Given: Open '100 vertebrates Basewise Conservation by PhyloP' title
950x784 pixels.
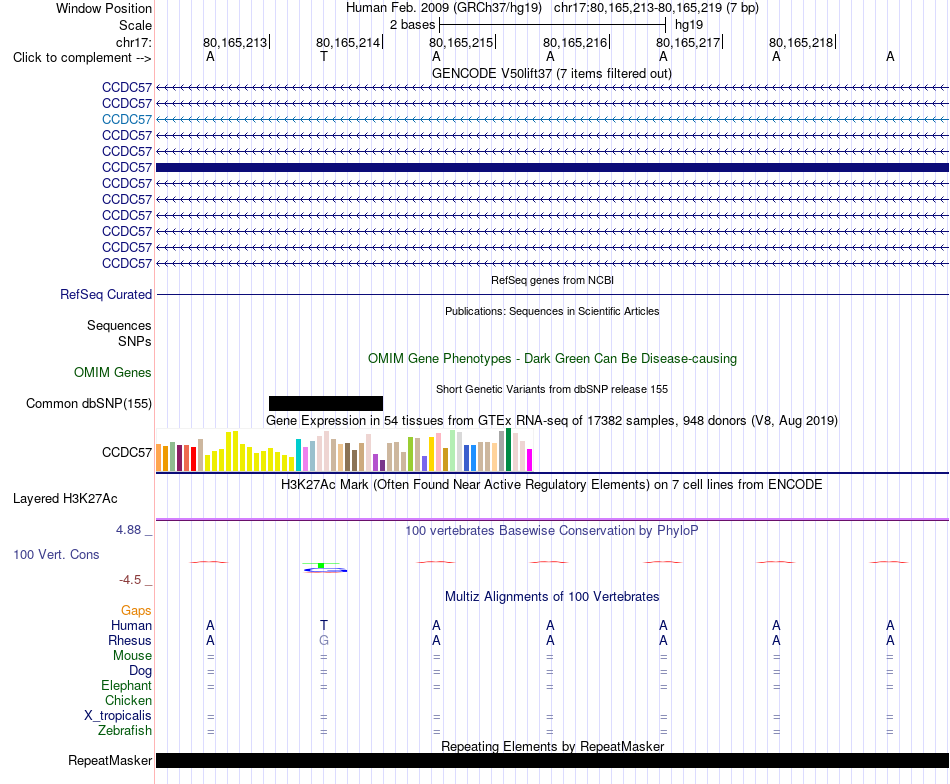Looking at the screenshot, I should [552, 531].
